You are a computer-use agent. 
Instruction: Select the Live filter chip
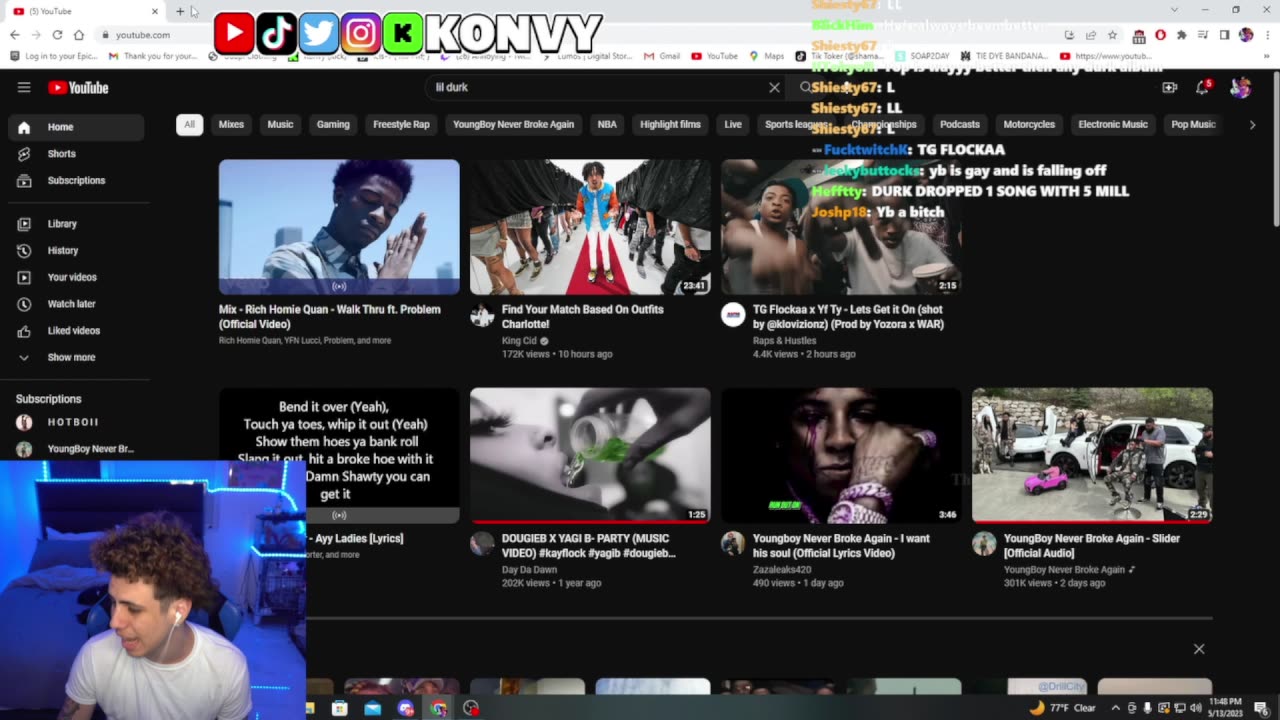click(x=733, y=124)
